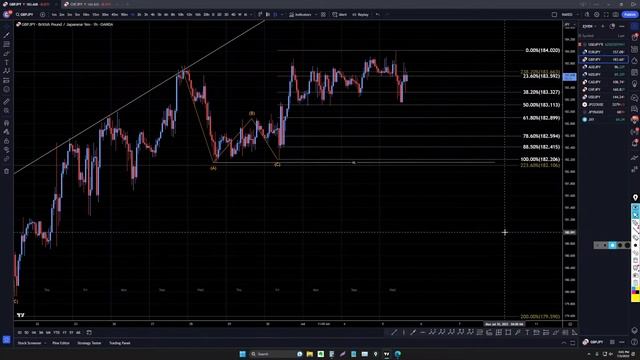Image resolution: width=640 pixels, height=360 pixels.
Task: Open the Windows Start menu
Action: point(242,354)
